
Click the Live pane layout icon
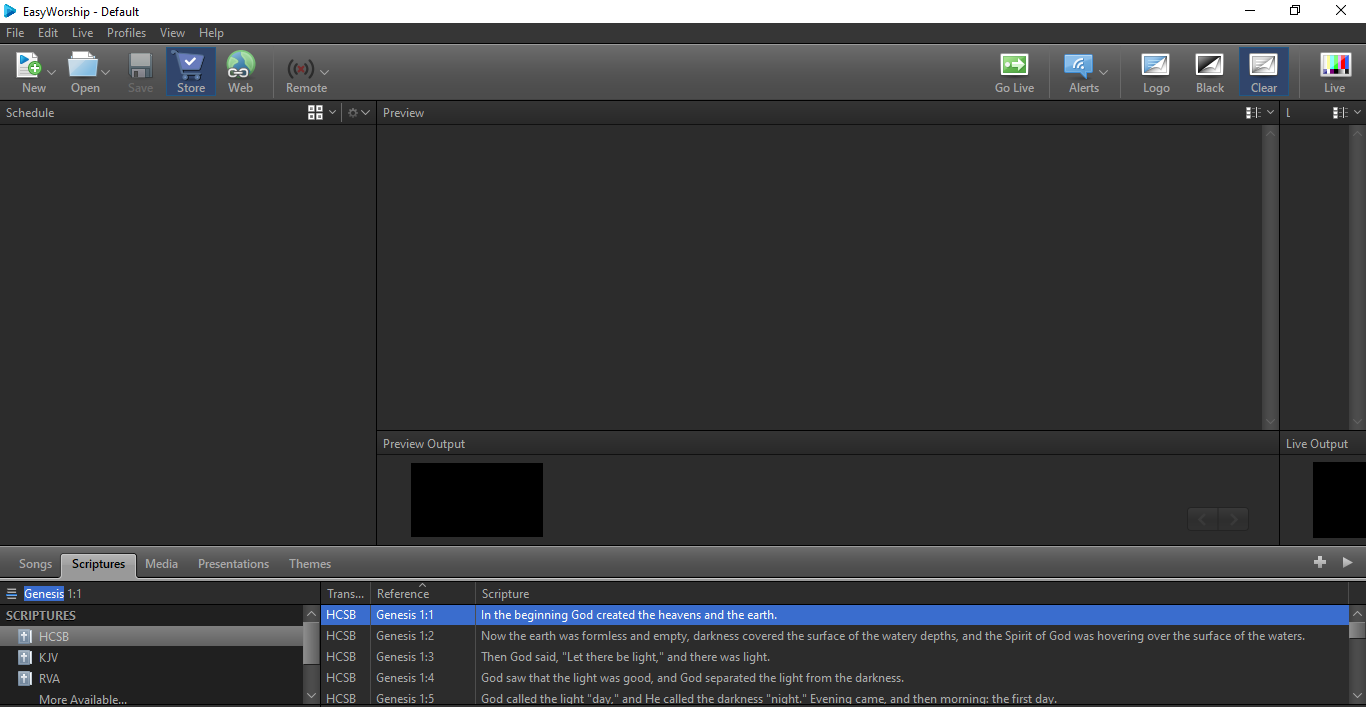(x=1340, y=113)
